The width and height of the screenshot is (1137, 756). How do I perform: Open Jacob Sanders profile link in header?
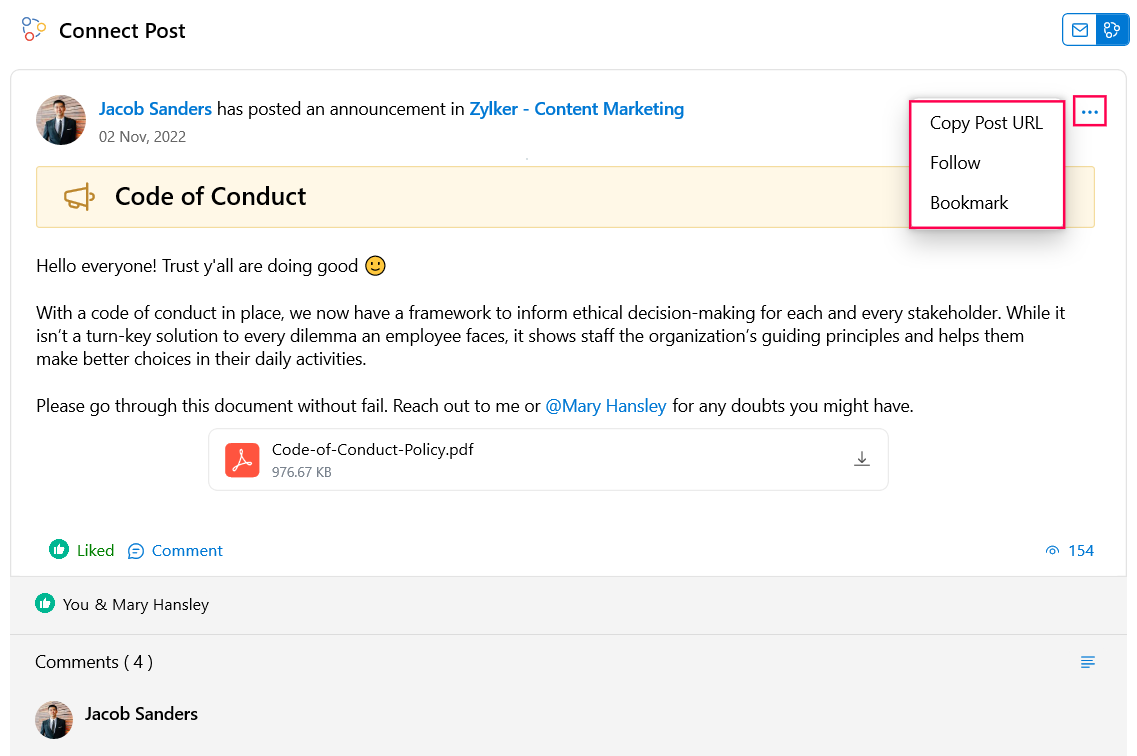(155, 109)
